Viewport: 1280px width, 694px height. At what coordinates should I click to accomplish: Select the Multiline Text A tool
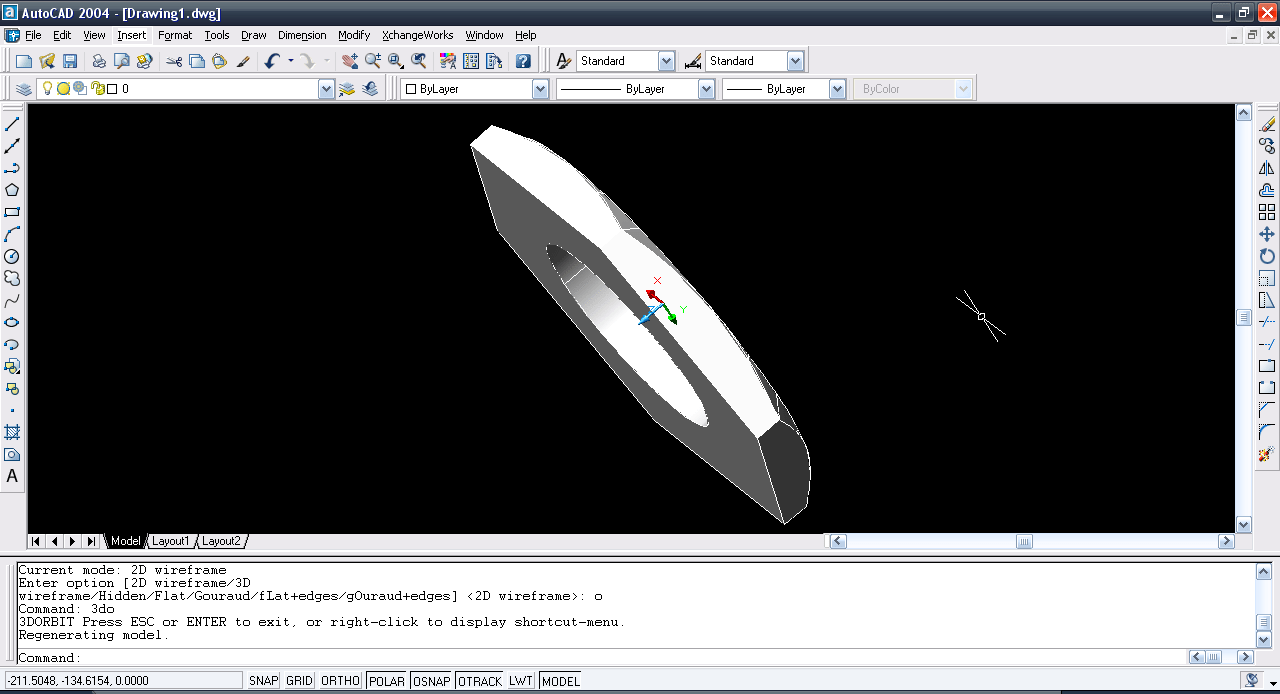click(x=12, y=476)
